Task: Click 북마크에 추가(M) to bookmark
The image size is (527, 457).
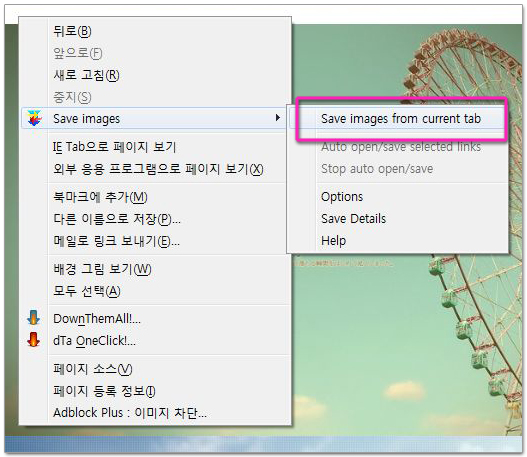Action: pyautogui.click(x=155, y=197)
